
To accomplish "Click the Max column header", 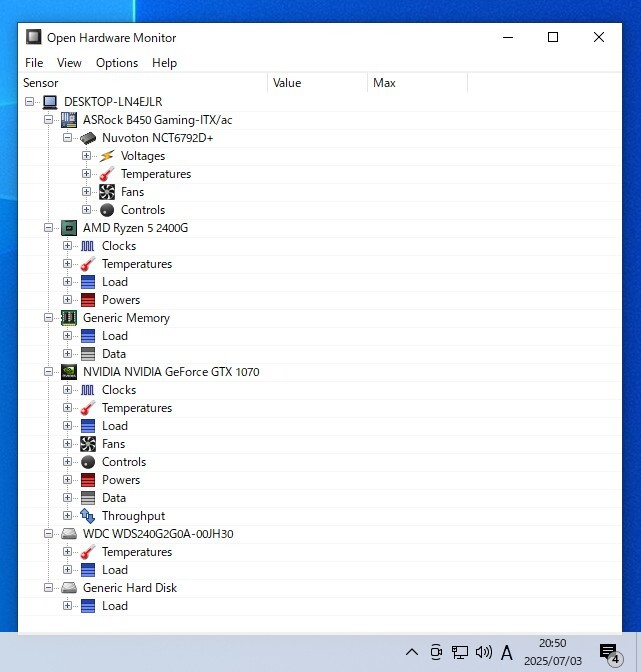I will click(x=417, y=83).
